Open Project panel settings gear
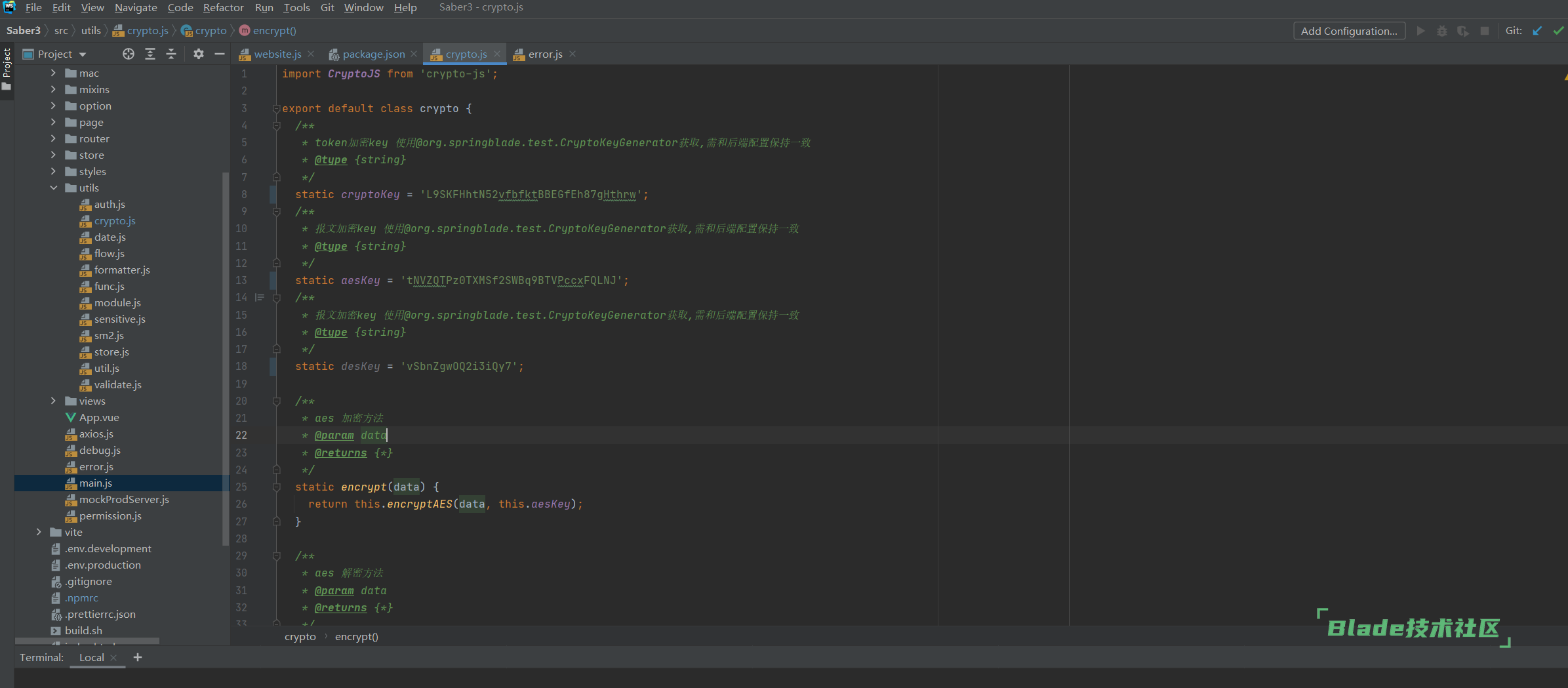Screen dimensions: 1568x688 pos(199,54)
